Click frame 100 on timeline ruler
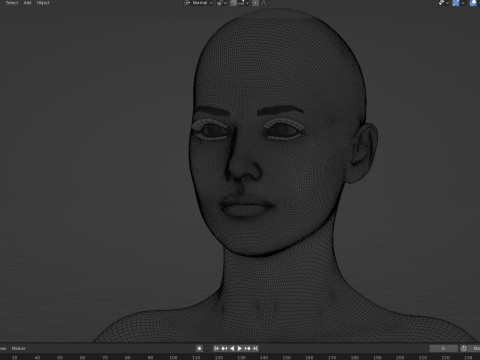This screenshot has height=360, width=480. (173, 357)
